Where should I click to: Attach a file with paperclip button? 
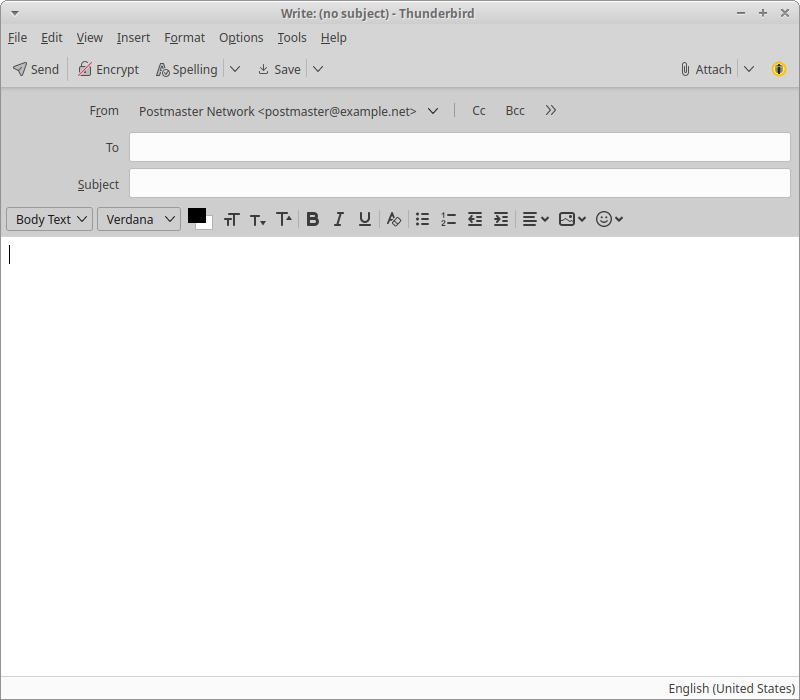[706, 69]
